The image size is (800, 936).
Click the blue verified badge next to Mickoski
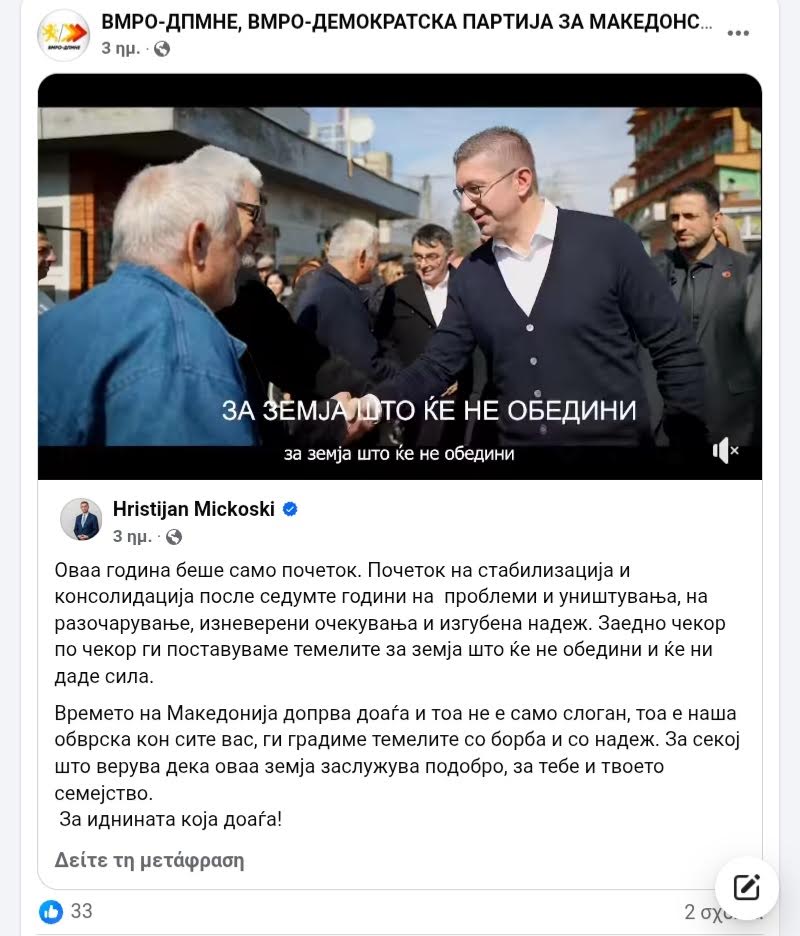[x=290, y=509]
